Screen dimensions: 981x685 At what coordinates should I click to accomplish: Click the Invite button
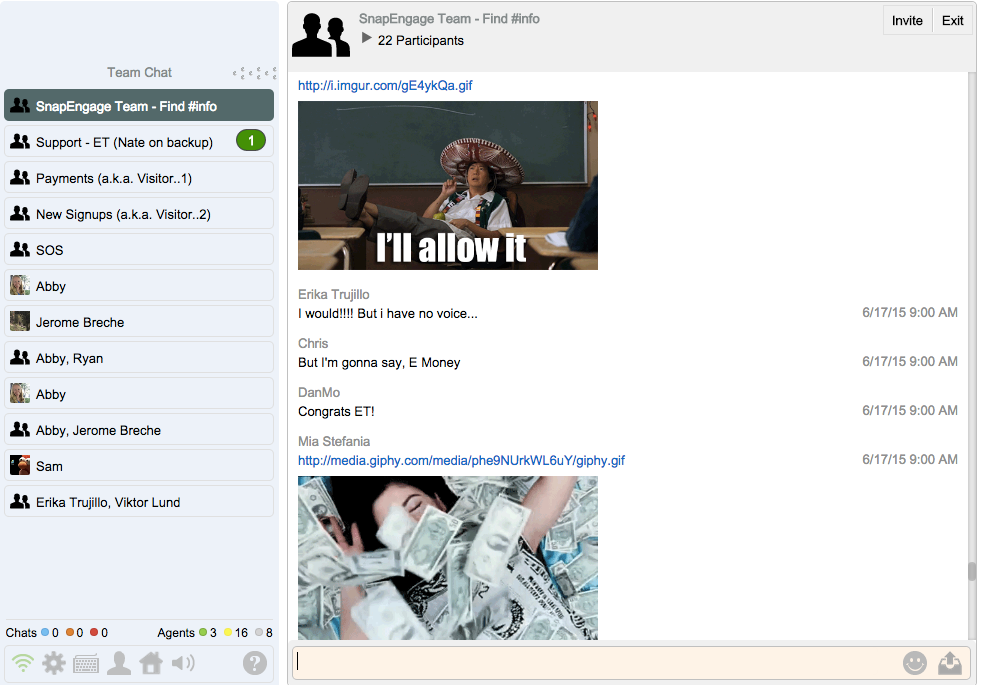click(x=907, y=21)
